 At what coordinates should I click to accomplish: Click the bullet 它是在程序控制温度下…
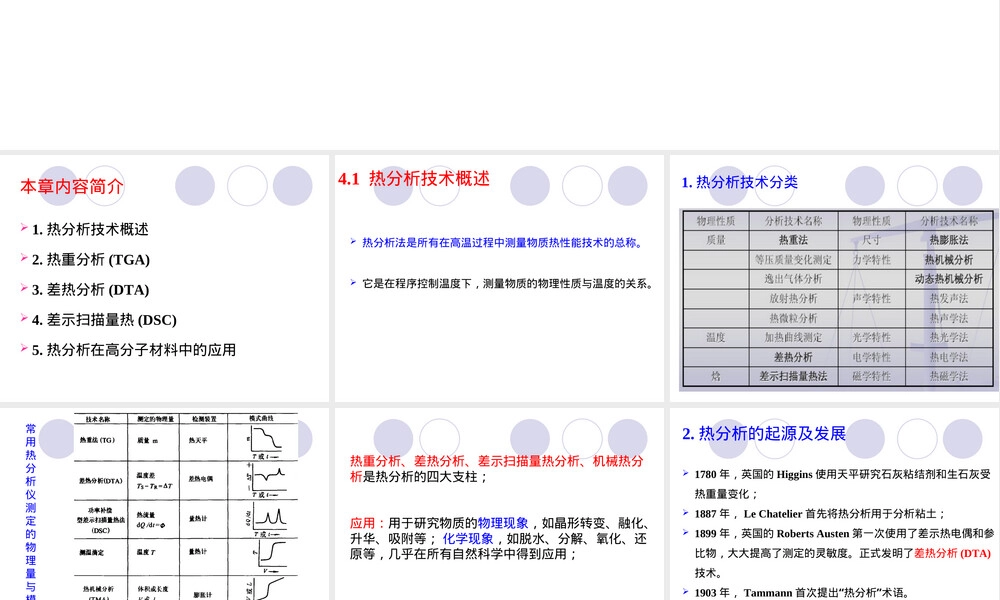508,283
